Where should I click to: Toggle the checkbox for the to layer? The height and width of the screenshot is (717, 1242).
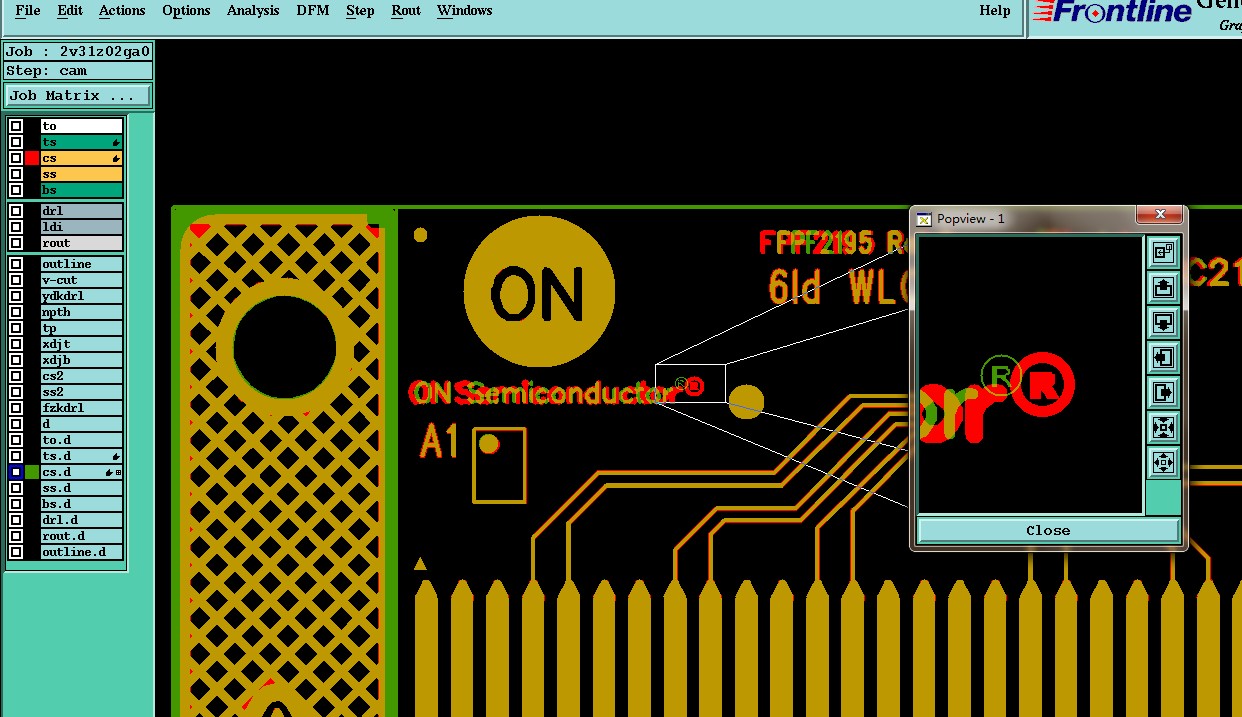(x=15, y=127)
